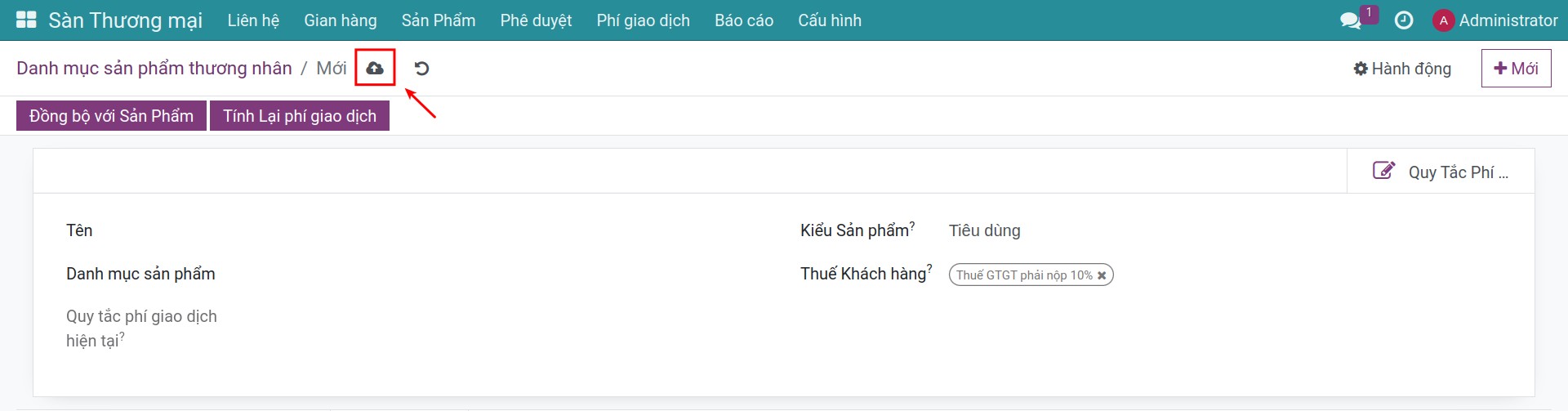1568x411 pixels.
Task: Open the activities clock icon
Action: pos(1404,20)
